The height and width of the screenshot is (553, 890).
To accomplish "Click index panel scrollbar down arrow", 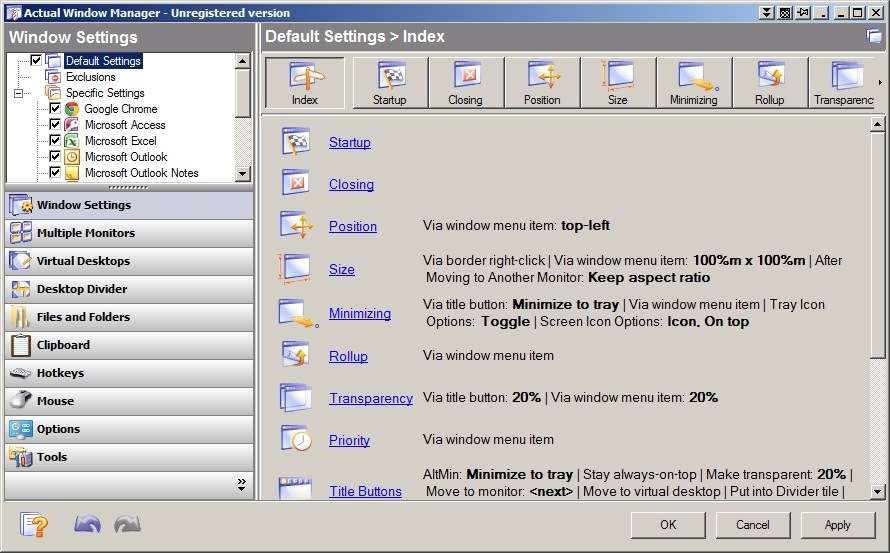I will point(878,492).
